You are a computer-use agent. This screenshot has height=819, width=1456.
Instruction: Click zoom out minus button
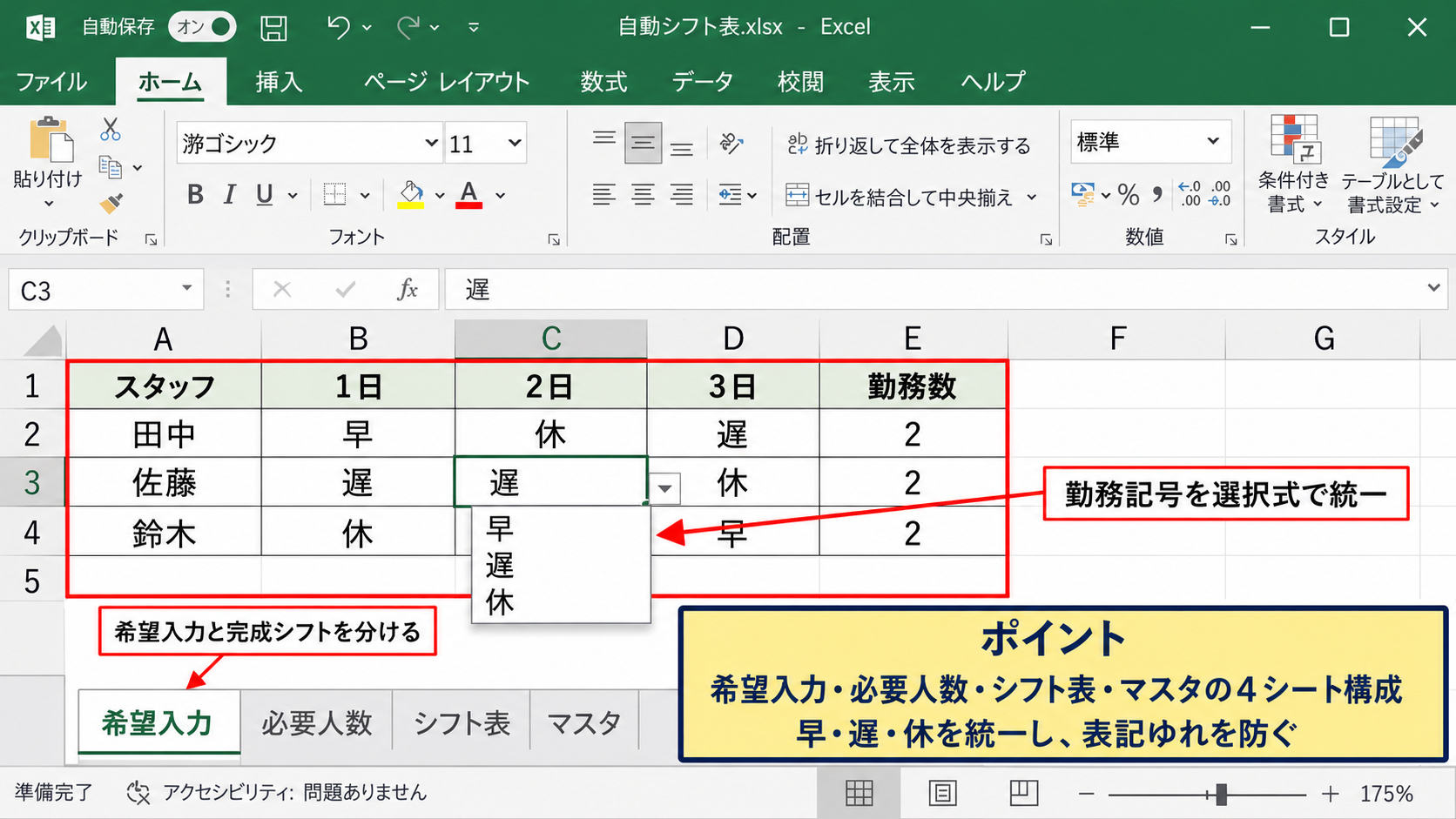(x=1086, y=794)
